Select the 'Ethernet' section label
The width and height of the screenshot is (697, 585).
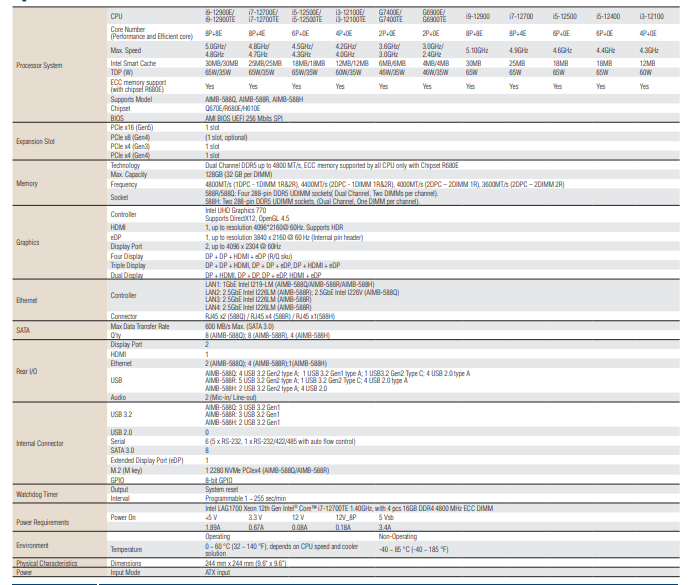(27, 301)
